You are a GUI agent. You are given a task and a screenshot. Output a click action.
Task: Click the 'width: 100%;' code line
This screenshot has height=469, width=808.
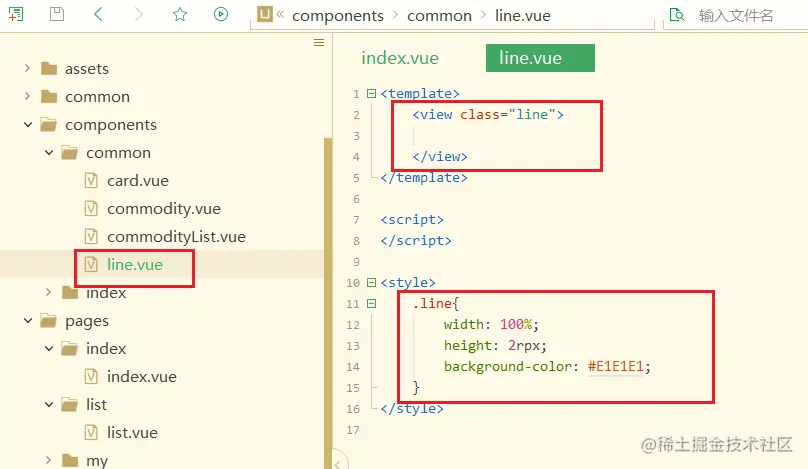click(491, 324)
